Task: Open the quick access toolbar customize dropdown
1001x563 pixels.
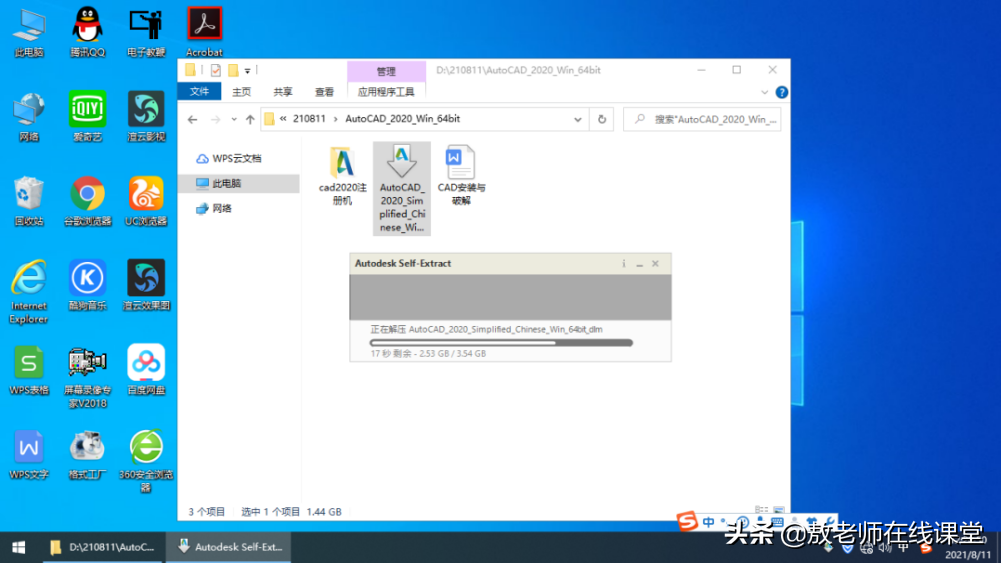Action: coord(248,71)
